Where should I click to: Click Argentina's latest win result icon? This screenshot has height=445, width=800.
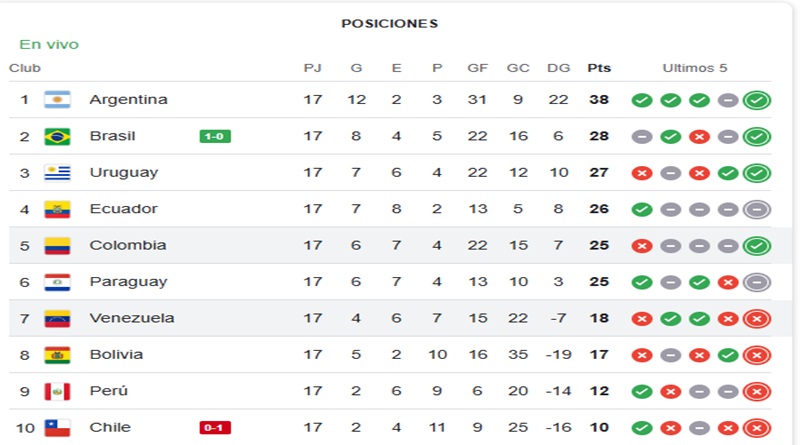(x=757, y=100)
